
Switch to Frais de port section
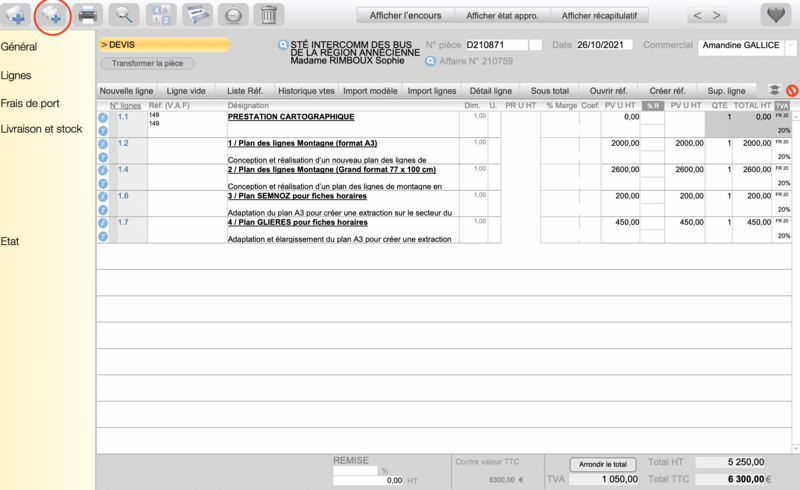coord(30,103)
